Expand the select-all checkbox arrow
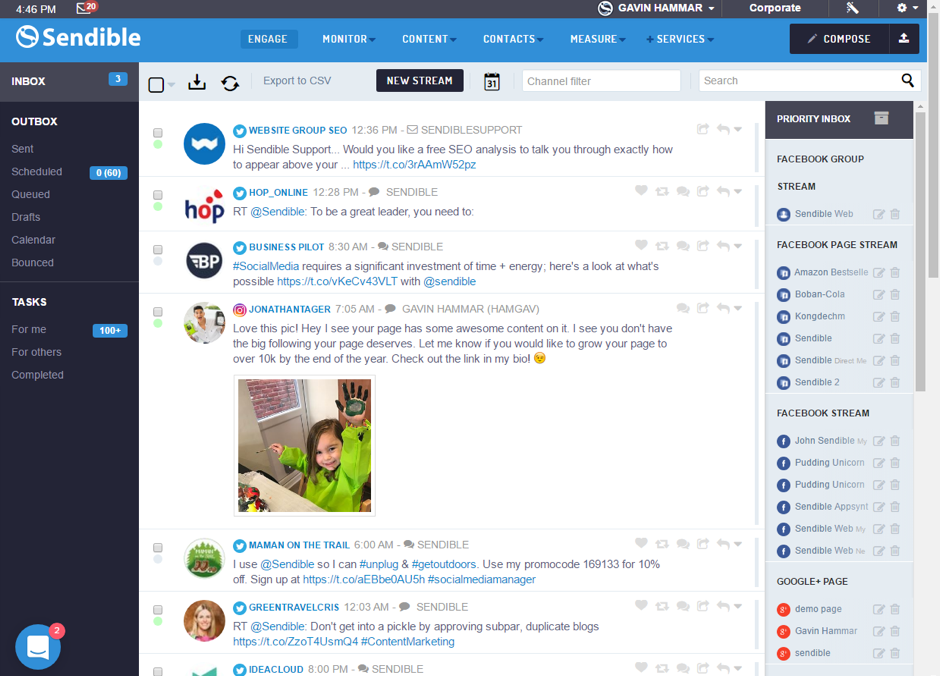 pyautogui.click(x=171, y=85)
